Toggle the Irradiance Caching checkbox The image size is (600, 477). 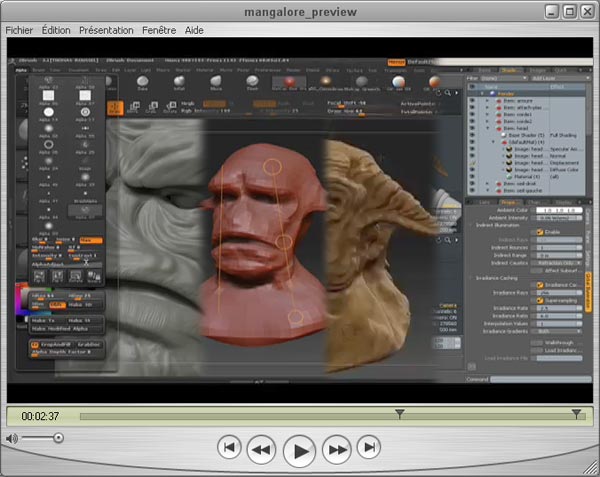tap(540, 284)
